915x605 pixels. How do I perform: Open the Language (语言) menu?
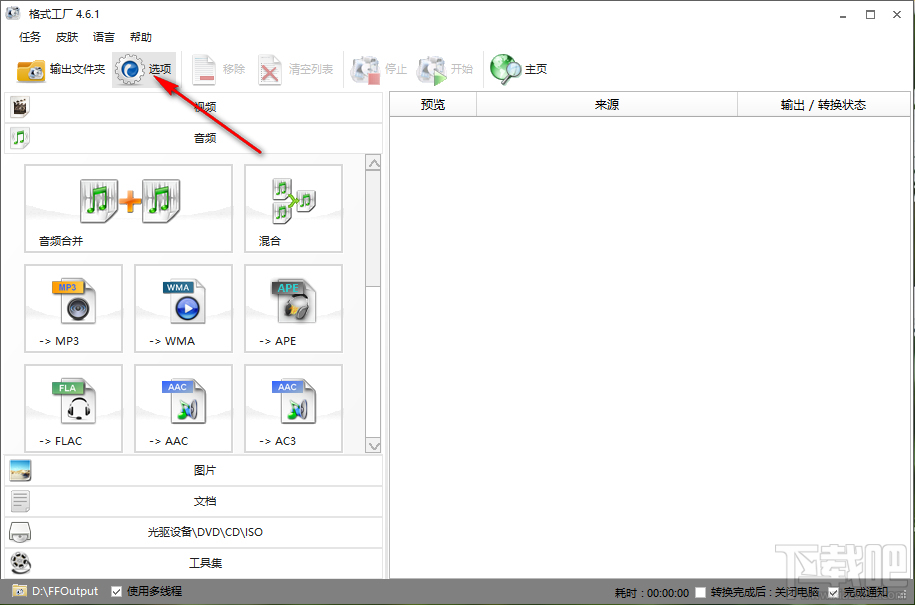104,37
